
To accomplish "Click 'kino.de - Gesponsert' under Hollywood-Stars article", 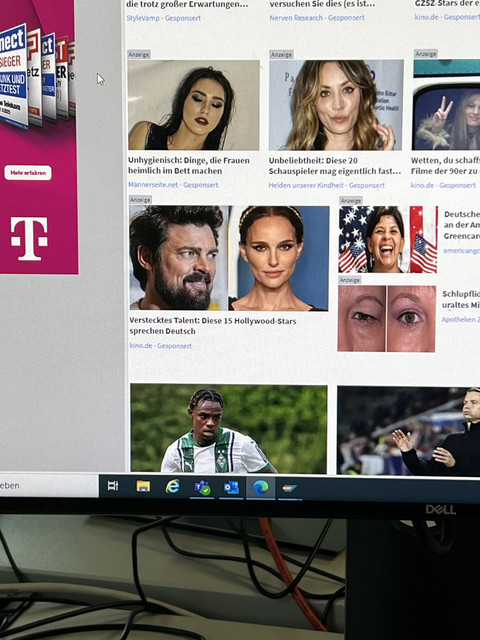I will click(160, 346).
